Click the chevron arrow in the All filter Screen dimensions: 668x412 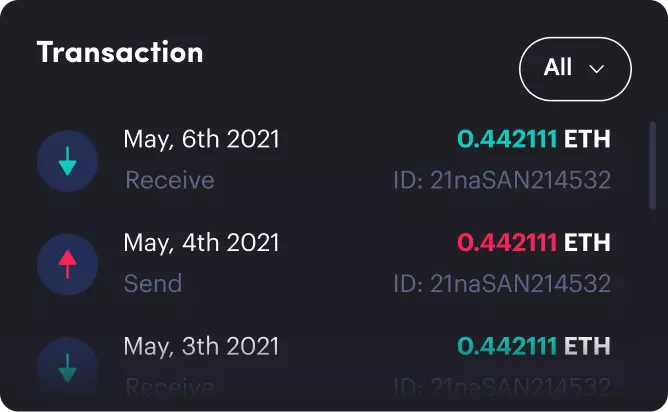click(x=598, y=69)
